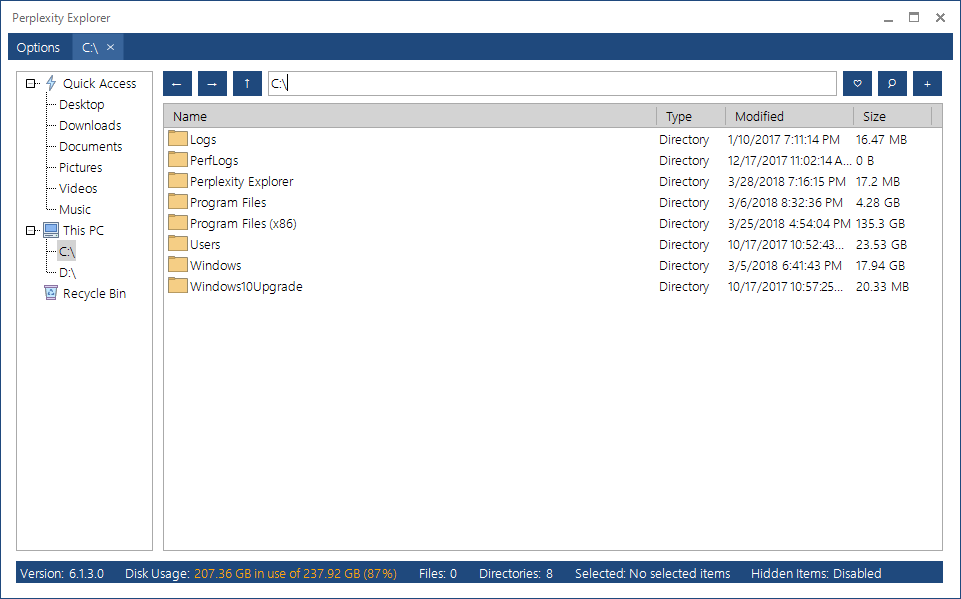Click the This PC computer icon

click(x=51, y=231)
